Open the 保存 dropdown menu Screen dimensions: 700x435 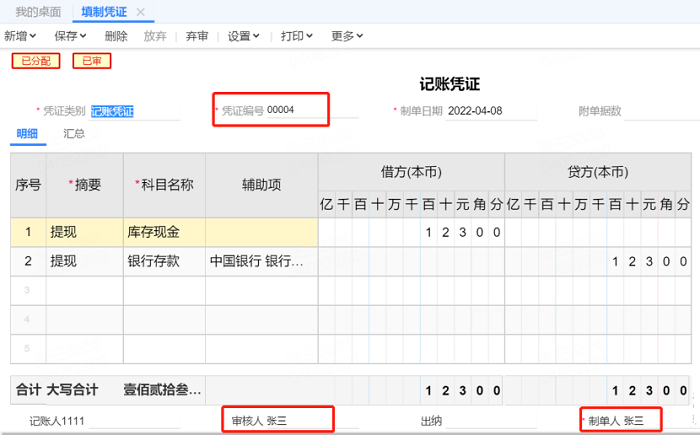tap(70, 36)
